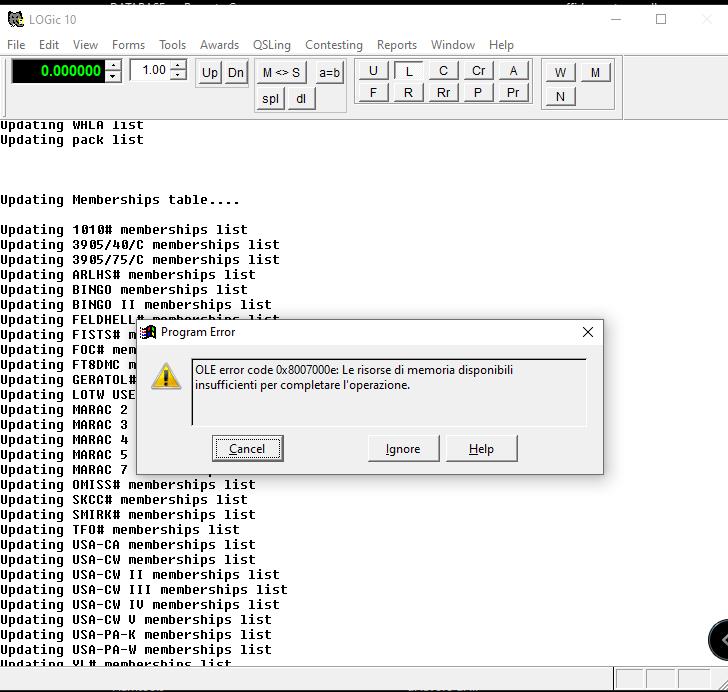
Task: Minimize the LOGic 10 window
Action: (x=616, y=20)
